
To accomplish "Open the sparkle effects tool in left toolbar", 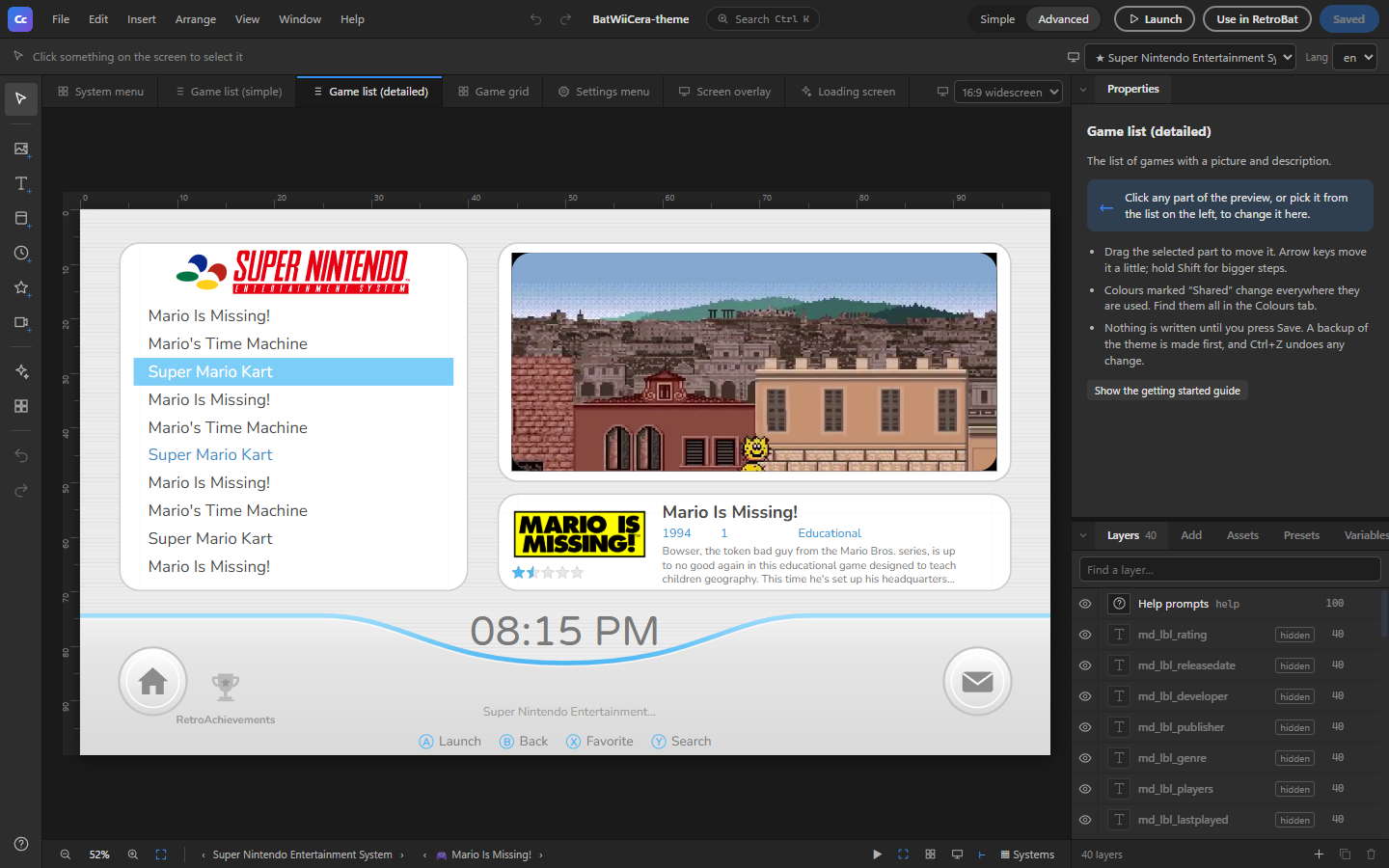I will click(x=21, y=371).
